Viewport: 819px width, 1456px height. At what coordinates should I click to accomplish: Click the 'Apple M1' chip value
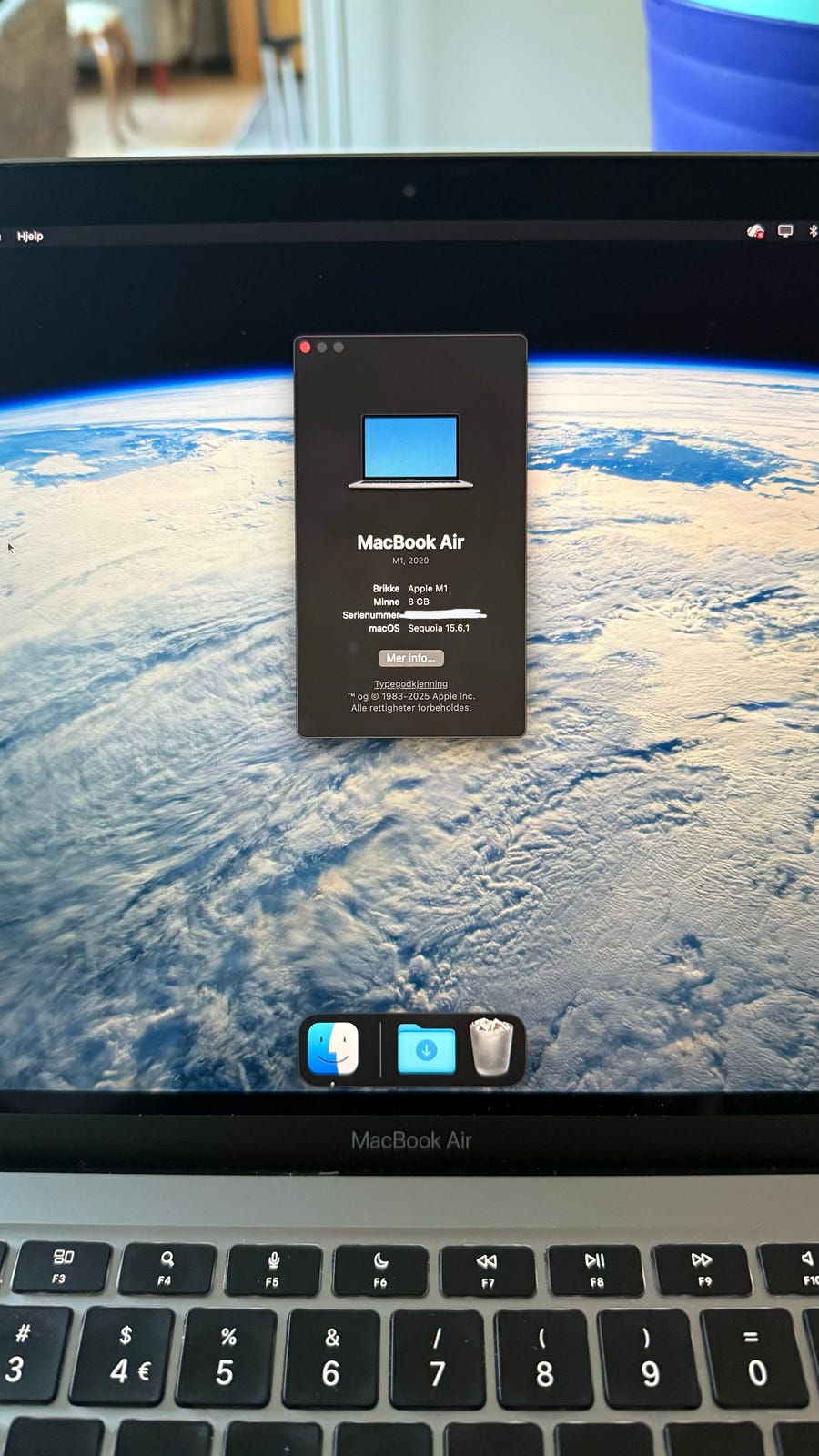click(428, 589)
